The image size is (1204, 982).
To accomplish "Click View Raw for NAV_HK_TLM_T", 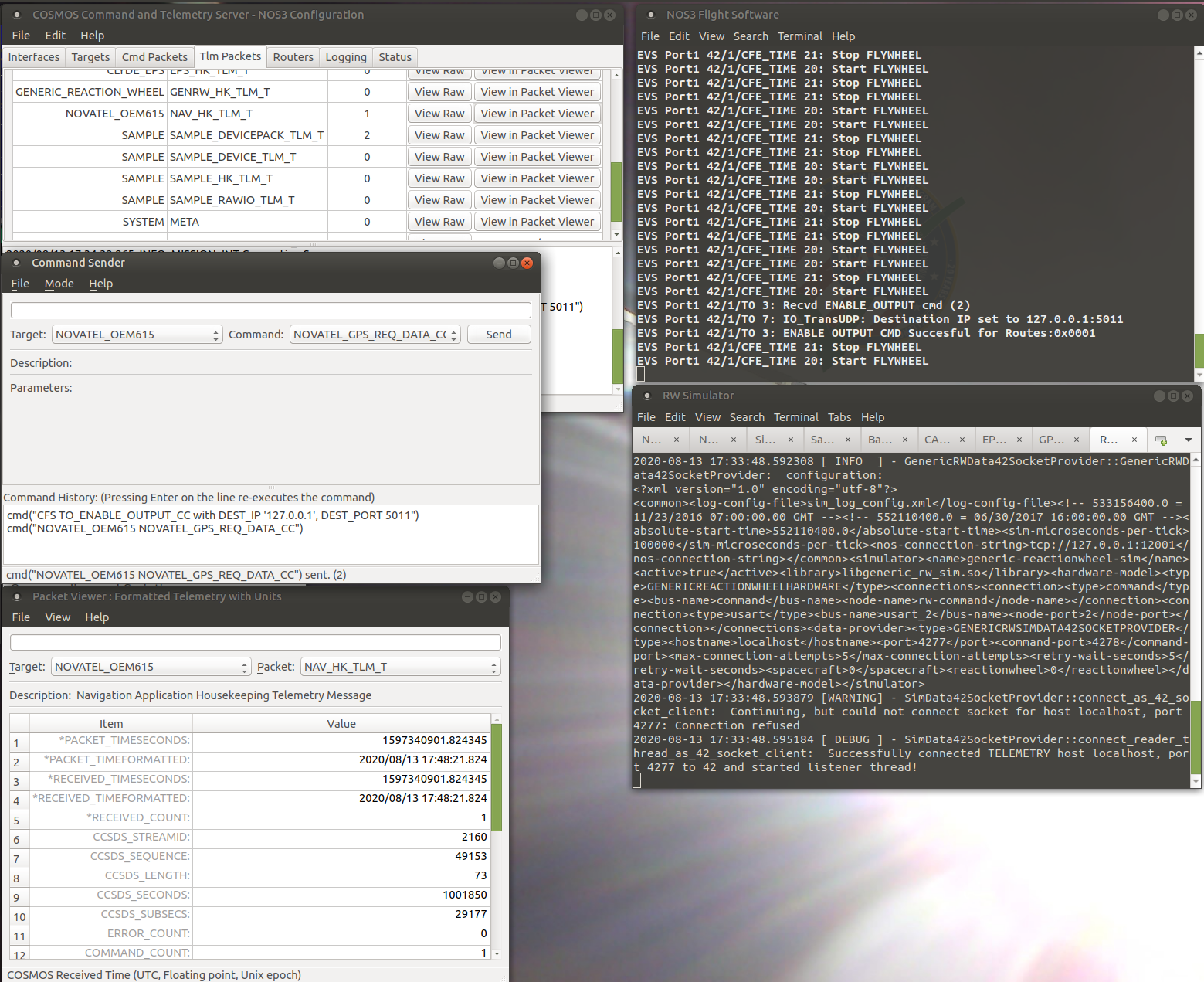I will pos(439,113).
